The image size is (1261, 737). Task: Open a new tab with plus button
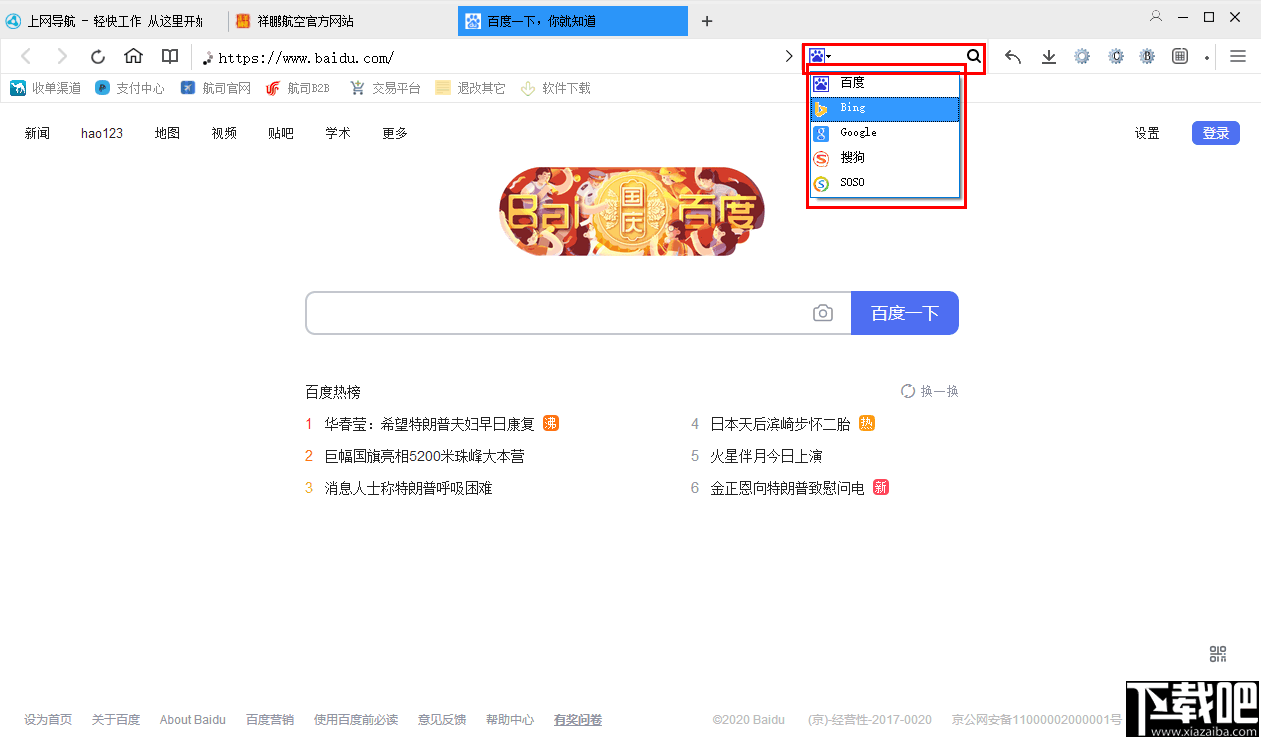pos(707,21)
